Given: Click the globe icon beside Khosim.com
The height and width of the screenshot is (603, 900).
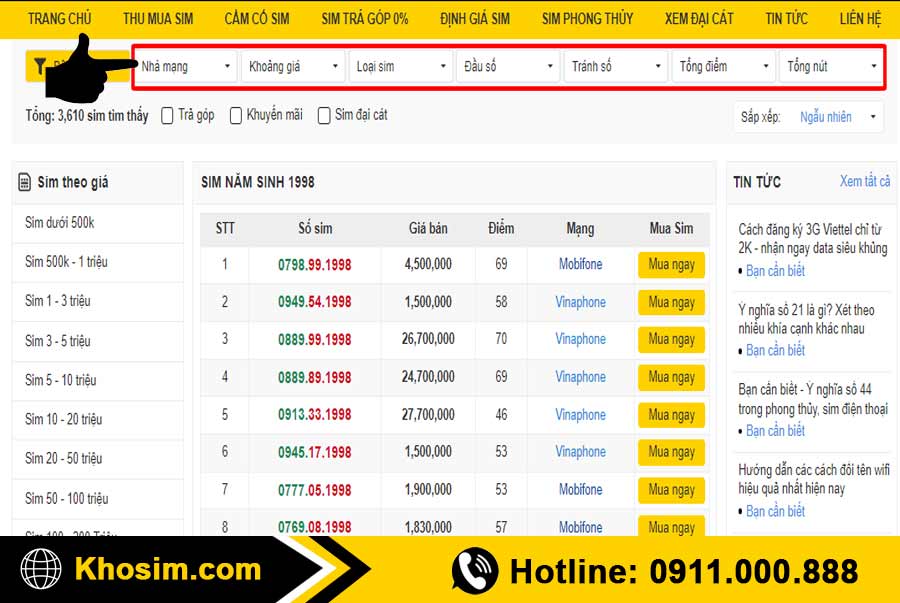Looking at the screenshot, I should point(41,570).
